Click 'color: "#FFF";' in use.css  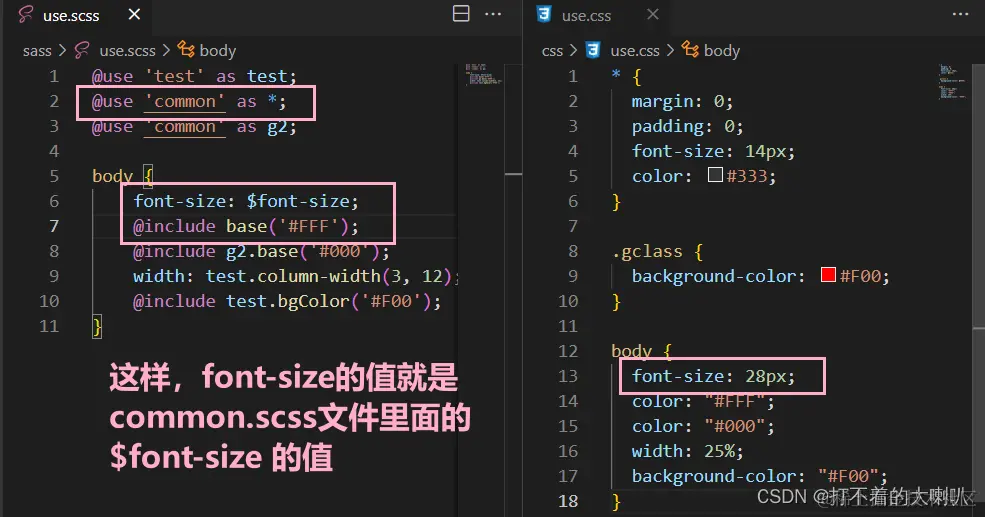[x=704, y=401]
